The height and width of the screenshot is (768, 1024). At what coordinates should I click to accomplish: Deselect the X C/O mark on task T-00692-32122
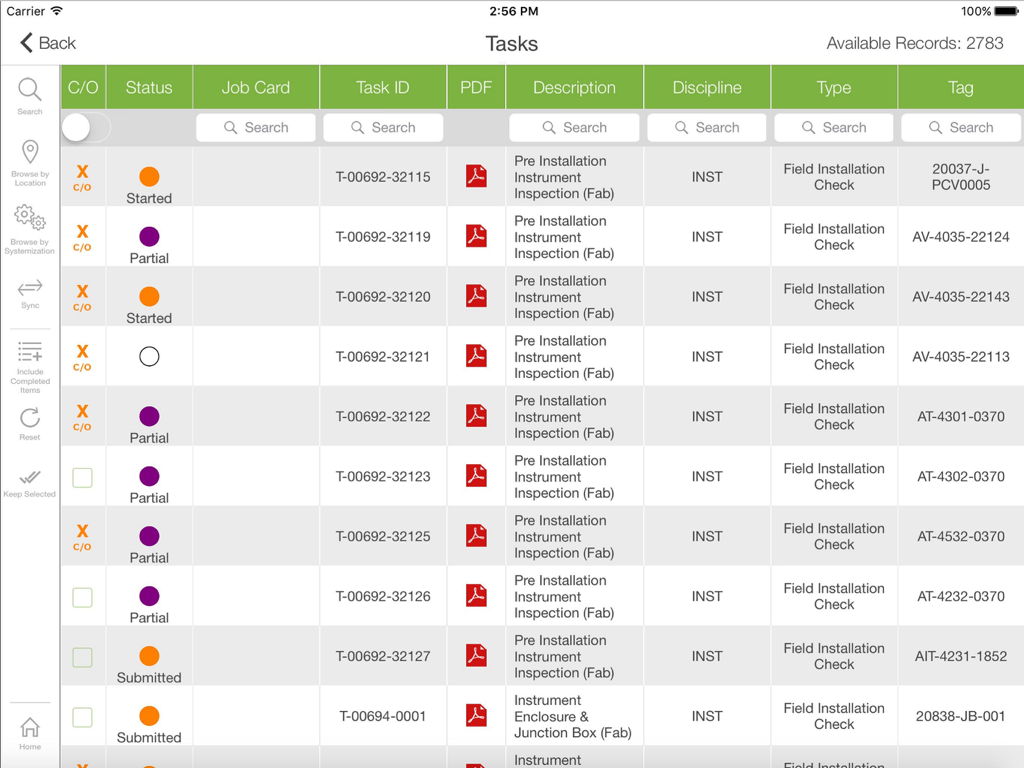[x=83, y=416]
